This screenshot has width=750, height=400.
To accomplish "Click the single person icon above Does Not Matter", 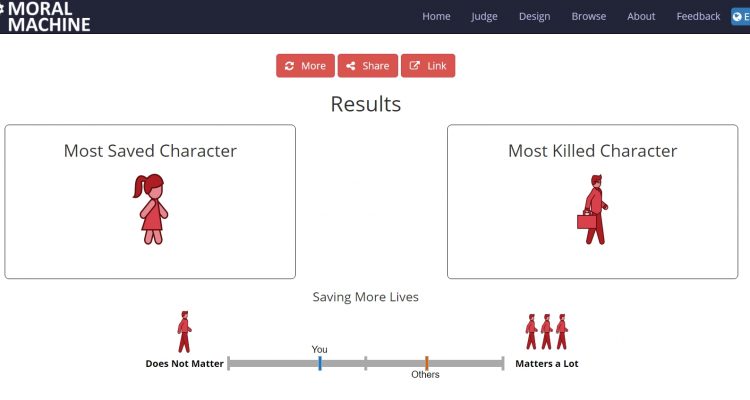I will click(183, 331).
